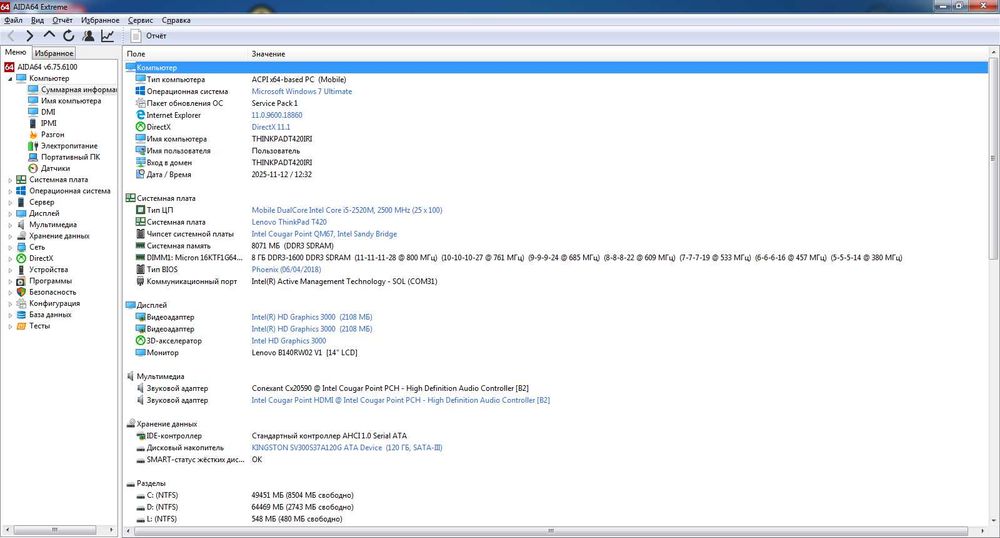Expand the Хранение данных tree node
1000x538 pixels.
[x=10, y=236]
